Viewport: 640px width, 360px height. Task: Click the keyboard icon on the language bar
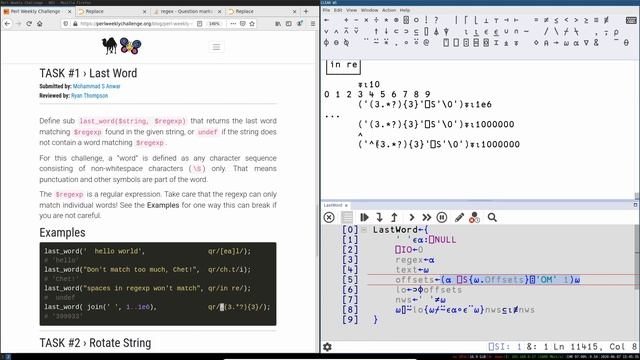click(x=631, y=20)
